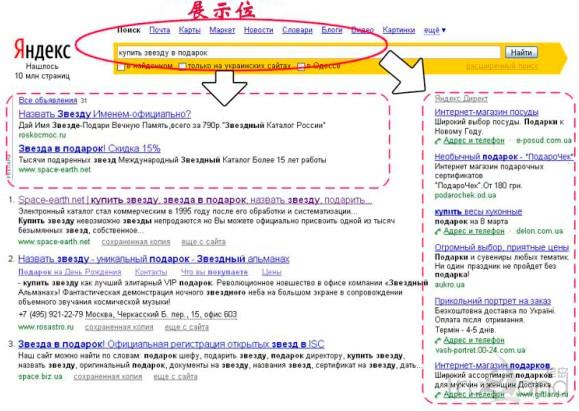Click the green arrow icon beside delon.com.ua
The height and width of the screenshot is (411, 579).
438,232
